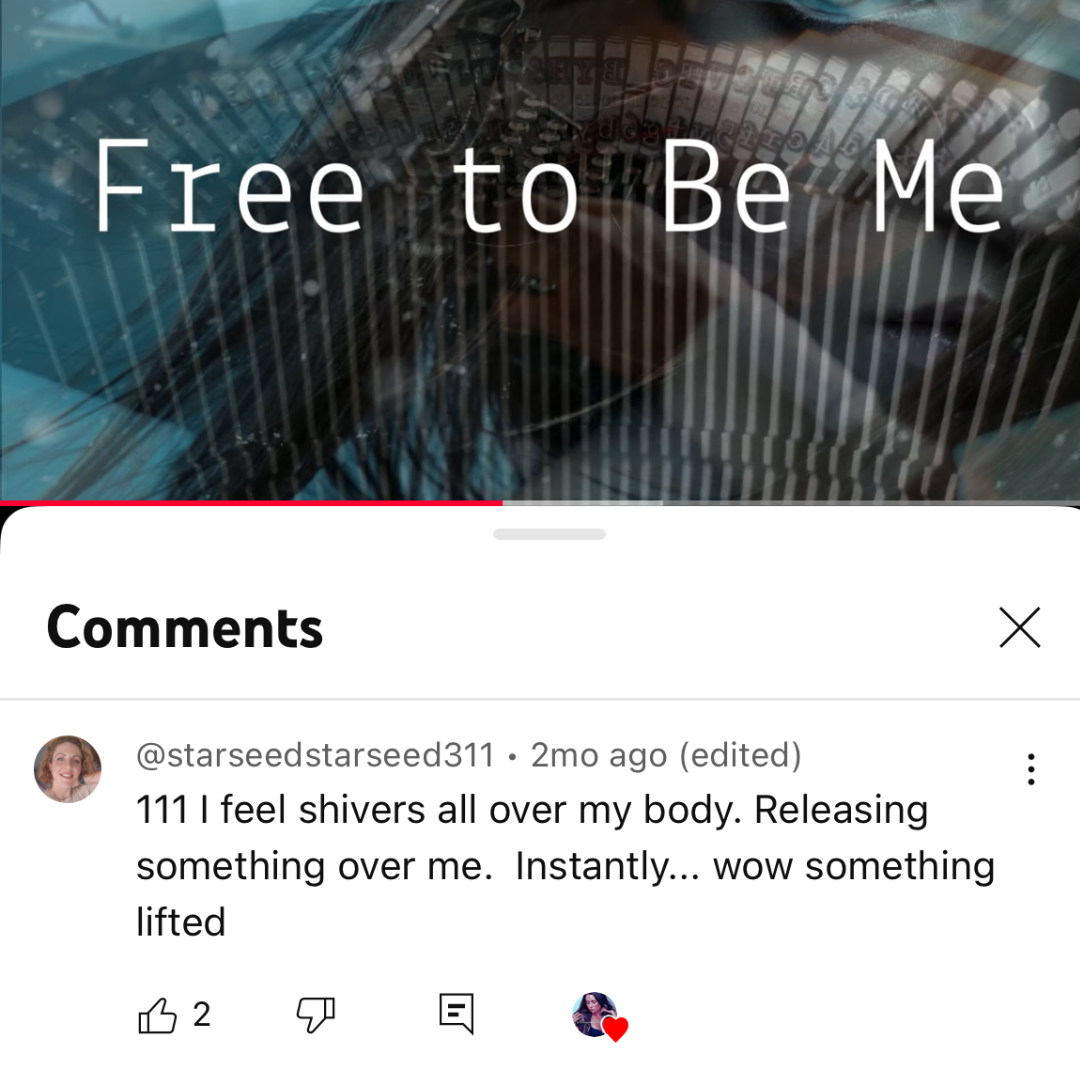
Task: Click the buffered section of the progress bar
Action: point(583,503)
